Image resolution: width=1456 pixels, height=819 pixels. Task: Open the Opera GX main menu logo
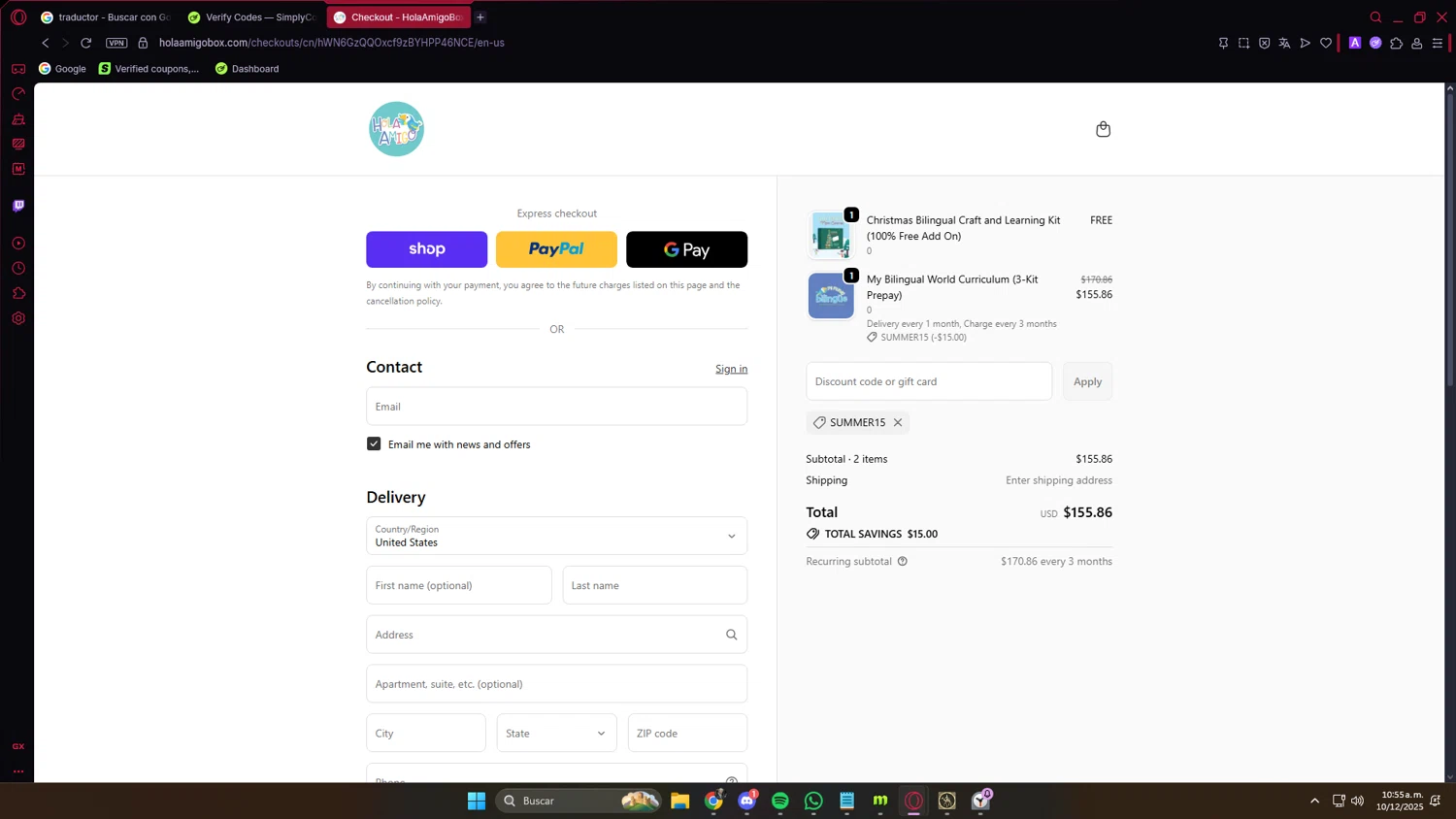pos(18,17)
